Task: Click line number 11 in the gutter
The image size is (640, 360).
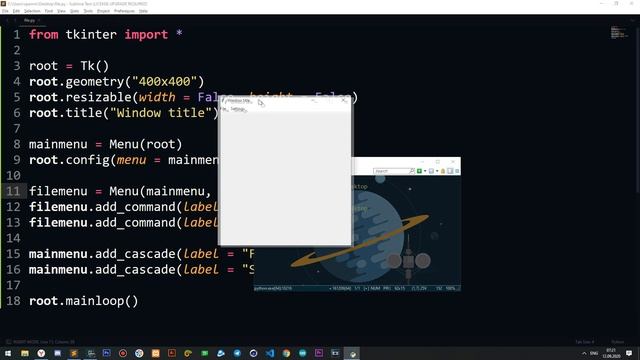Action: click(13, 191)
